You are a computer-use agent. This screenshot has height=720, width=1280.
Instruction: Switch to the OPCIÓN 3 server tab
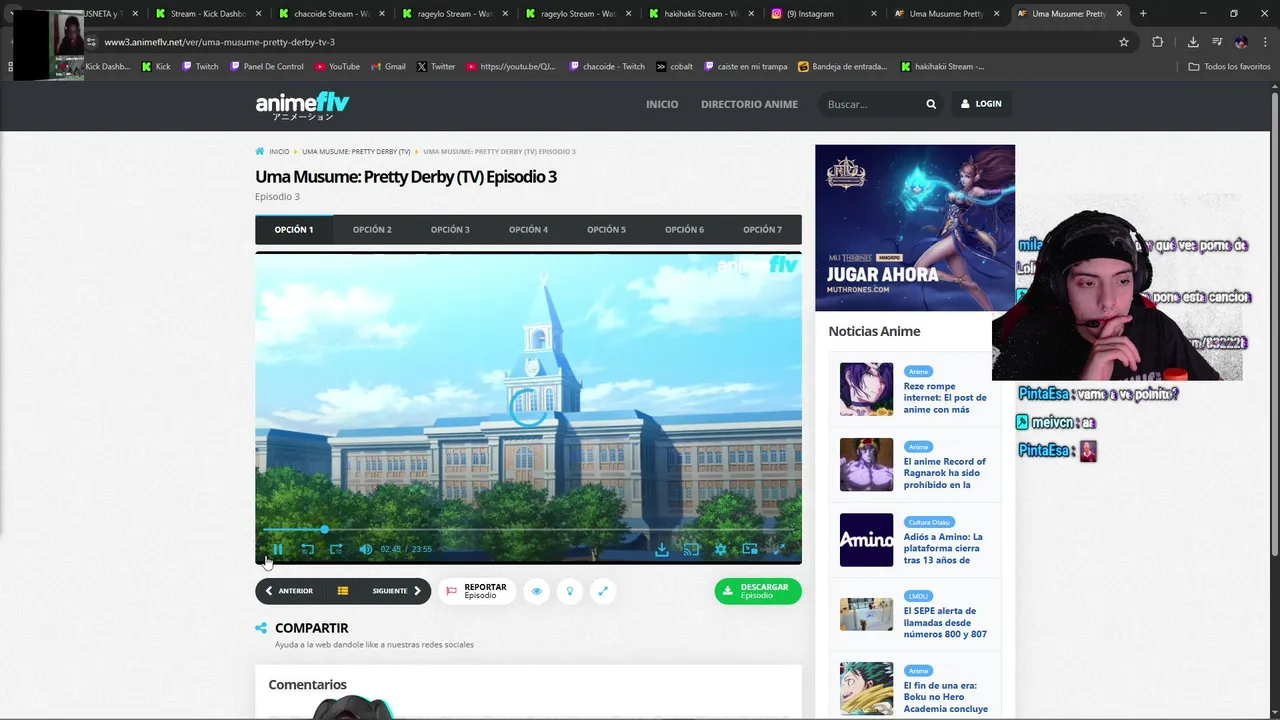point(450,229)
